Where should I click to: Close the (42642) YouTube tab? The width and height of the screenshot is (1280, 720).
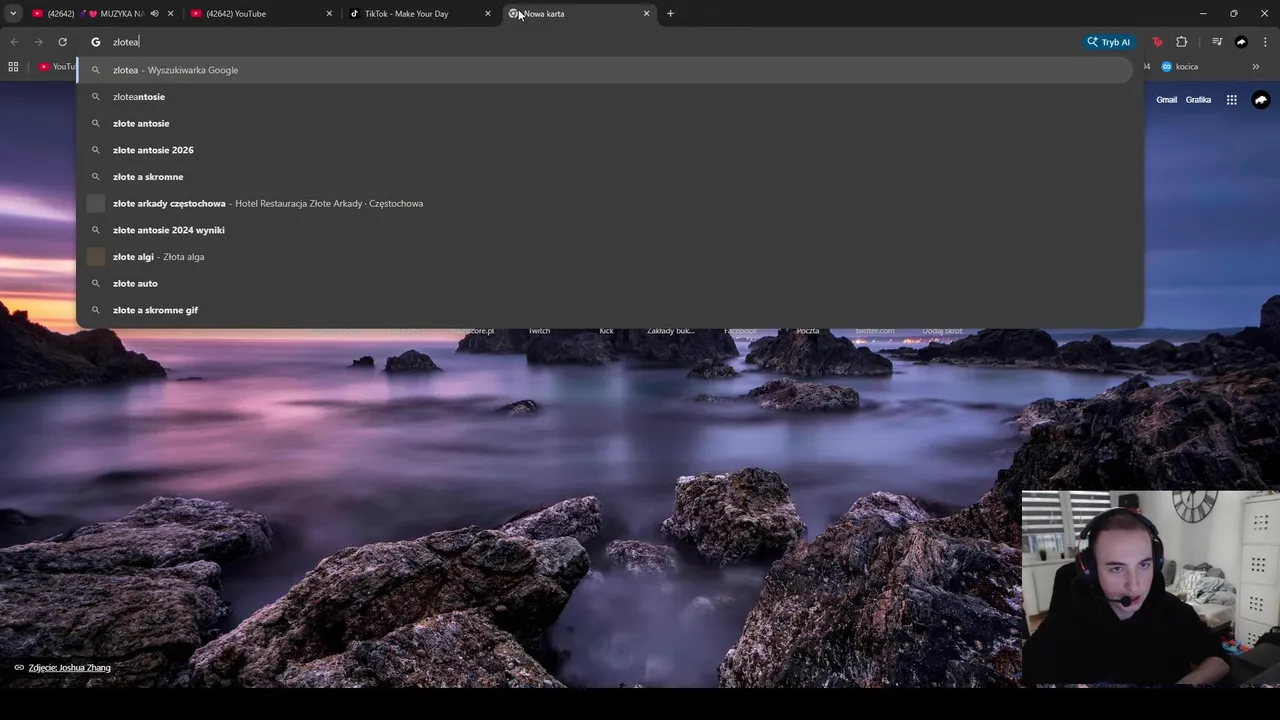(x=329, y=14)
